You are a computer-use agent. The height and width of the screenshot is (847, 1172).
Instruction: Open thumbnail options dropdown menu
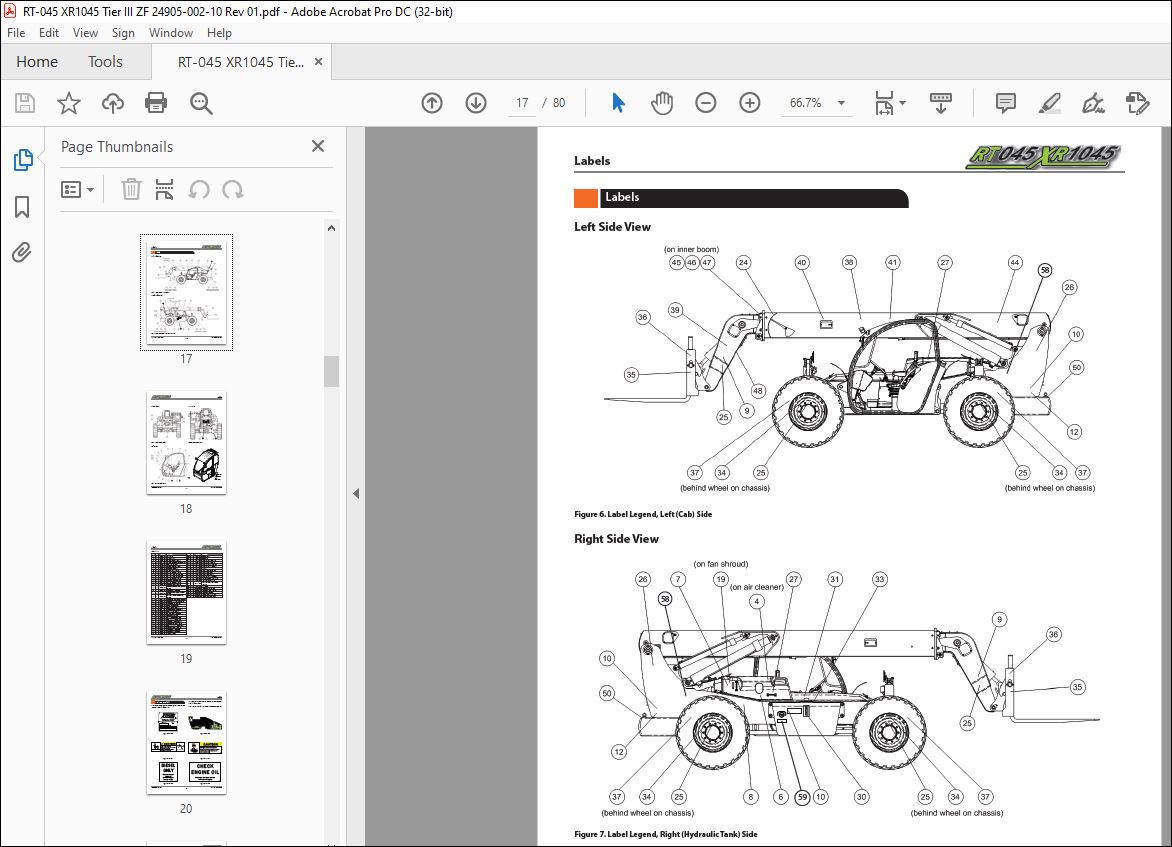coord(77,190)
